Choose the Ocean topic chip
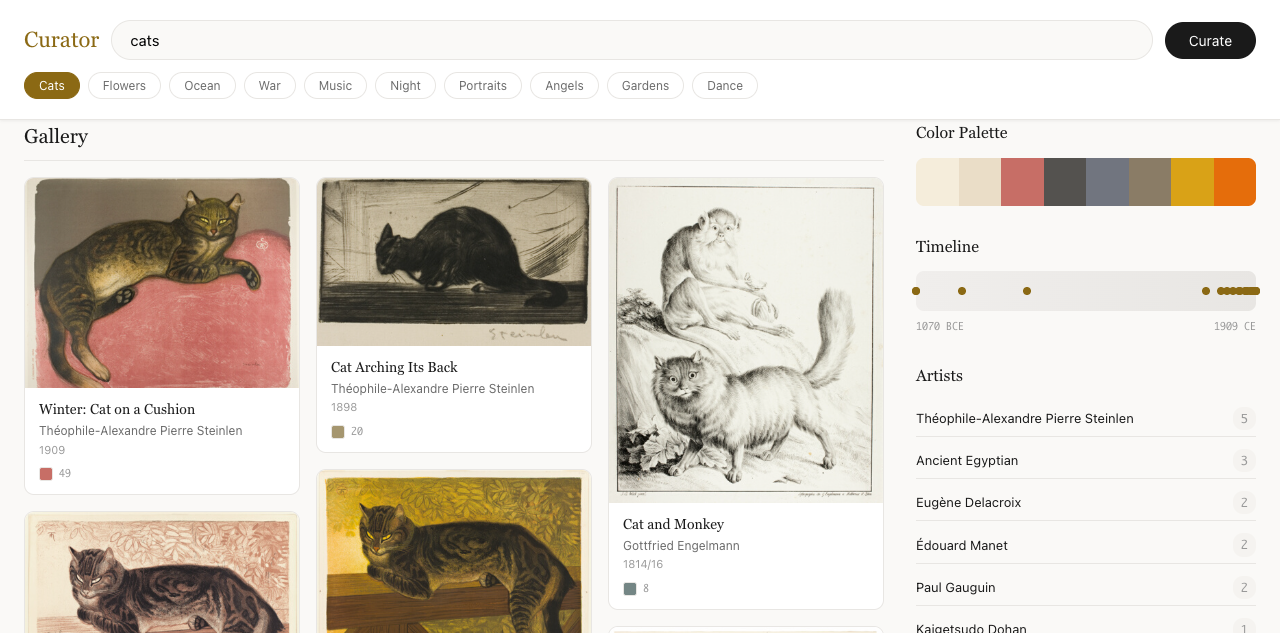The height and width of the screenshot is (633, 1280). pyautogui.click(x=202, y=86)
